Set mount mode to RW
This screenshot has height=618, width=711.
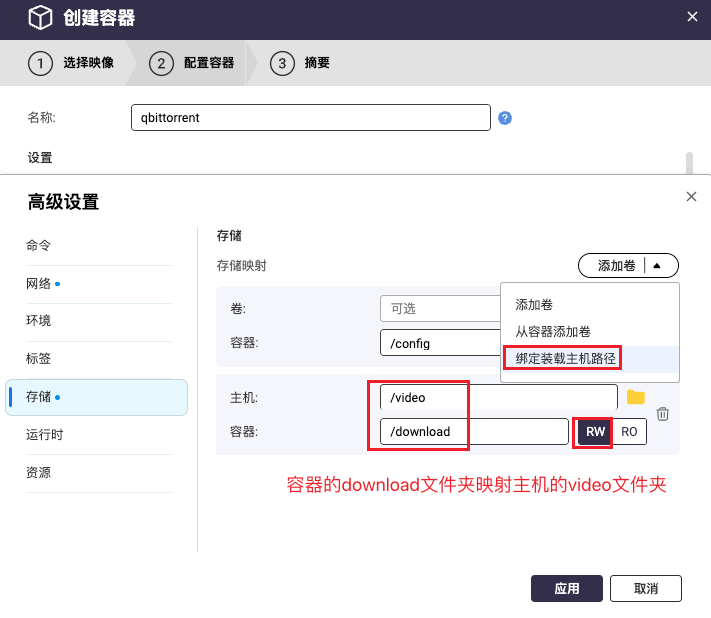coord(595,432)
